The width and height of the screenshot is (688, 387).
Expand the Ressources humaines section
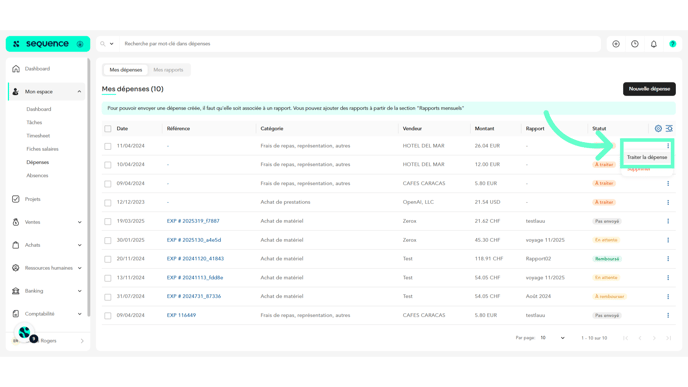[79, 268]
